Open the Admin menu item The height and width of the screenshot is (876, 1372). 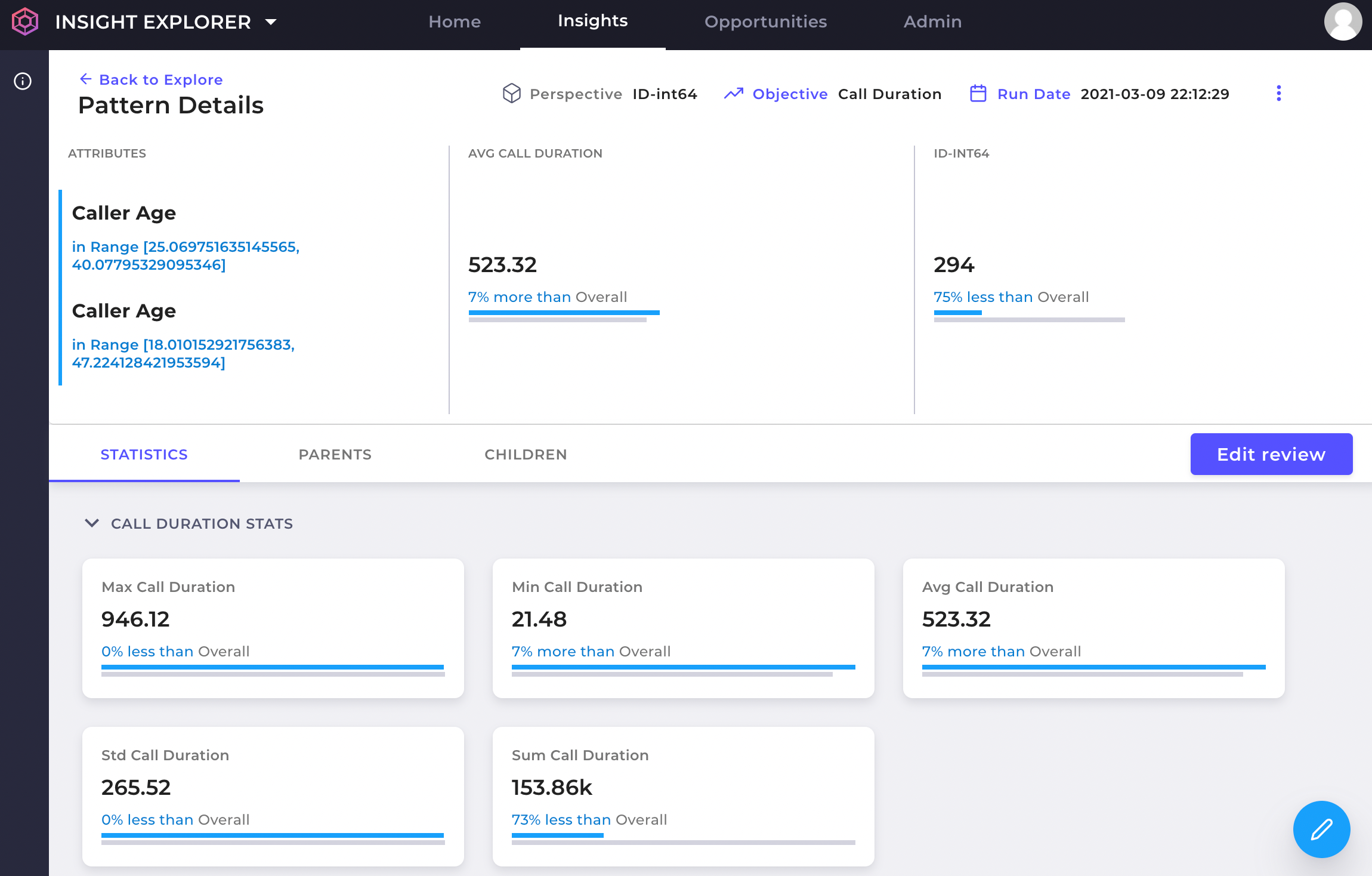932,22
